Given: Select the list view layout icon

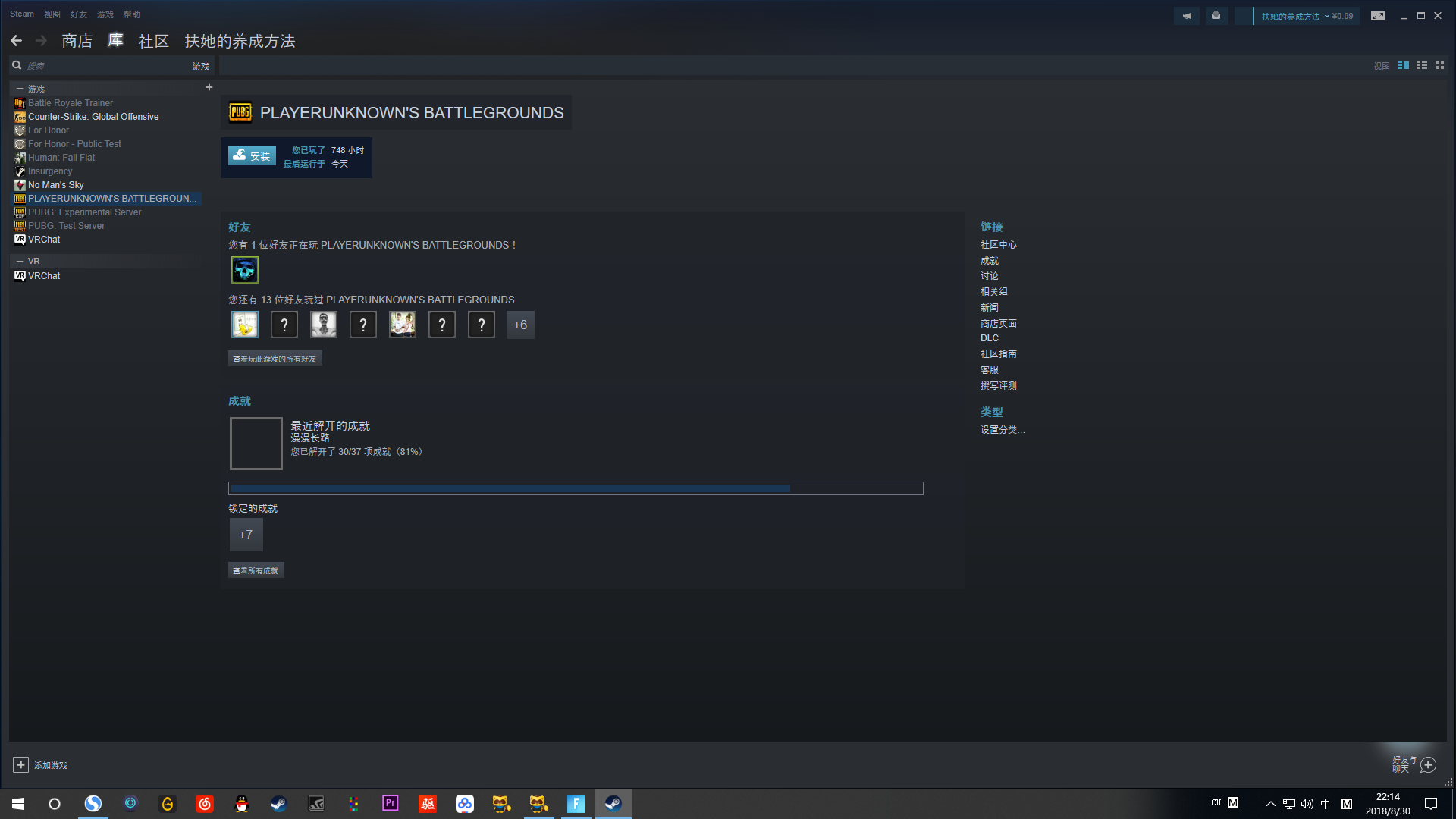Looking at the screenshot, I should pyautogui.click(x=1422, y=66).
